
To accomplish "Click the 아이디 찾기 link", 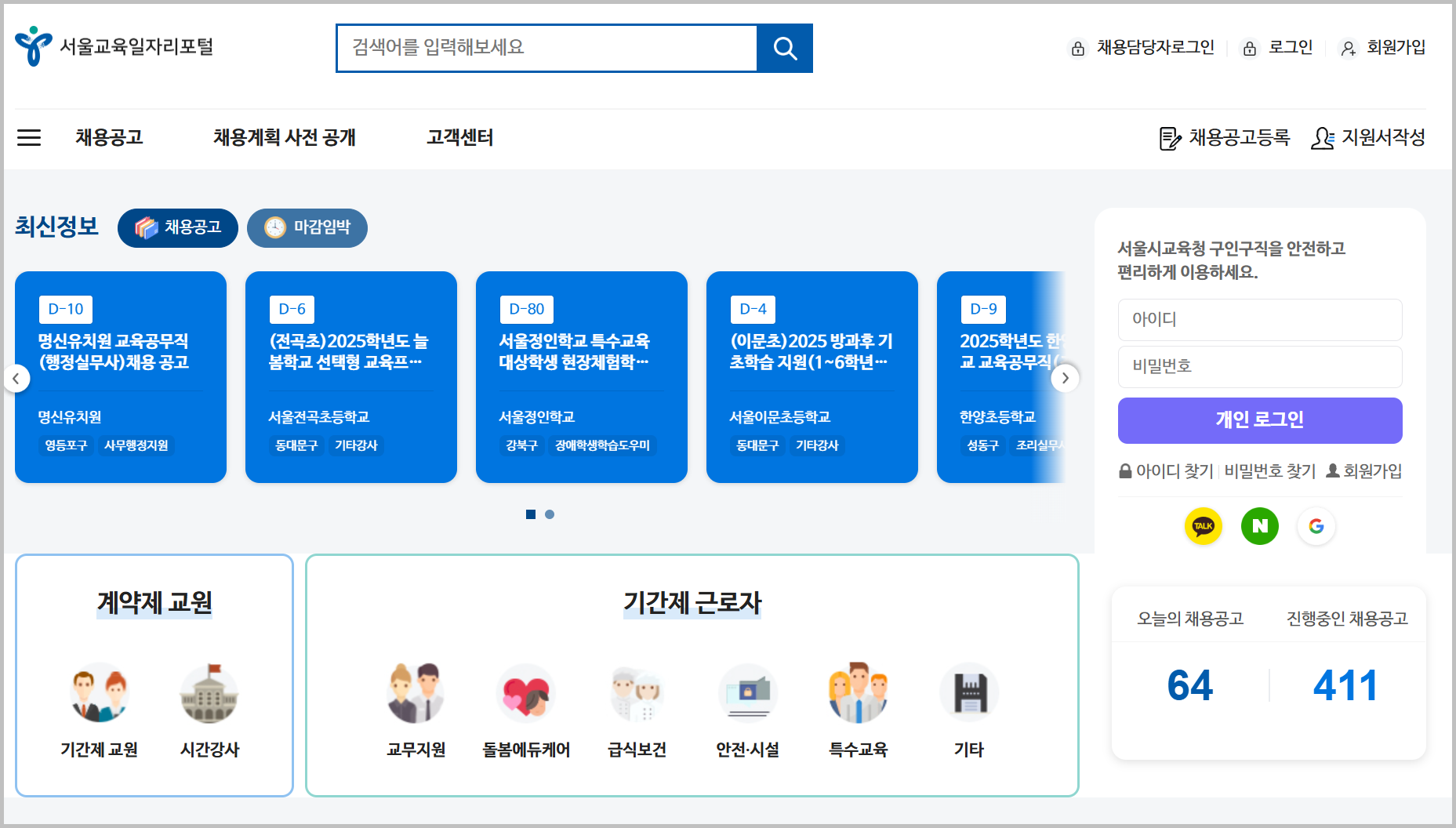I will pyautogui.click(x=1166, y=471).
